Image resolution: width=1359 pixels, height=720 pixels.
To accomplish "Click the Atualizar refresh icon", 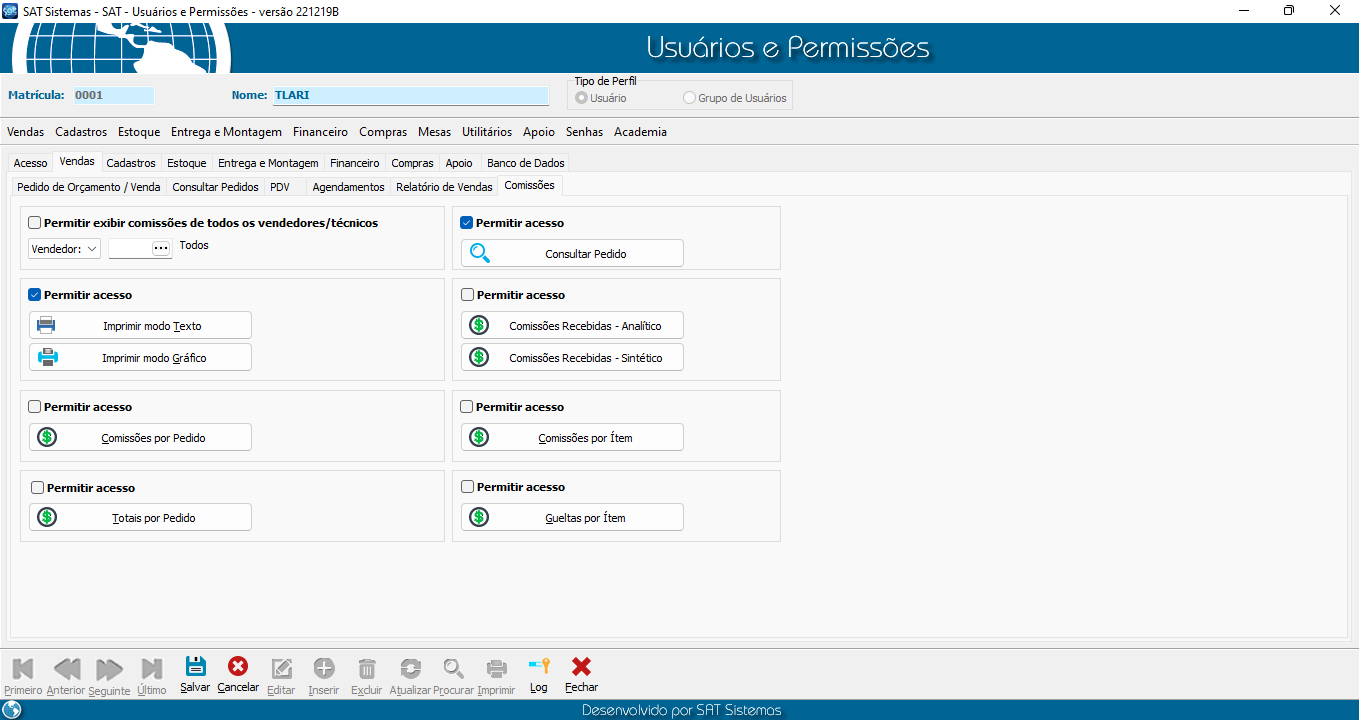I will point(410,669).
